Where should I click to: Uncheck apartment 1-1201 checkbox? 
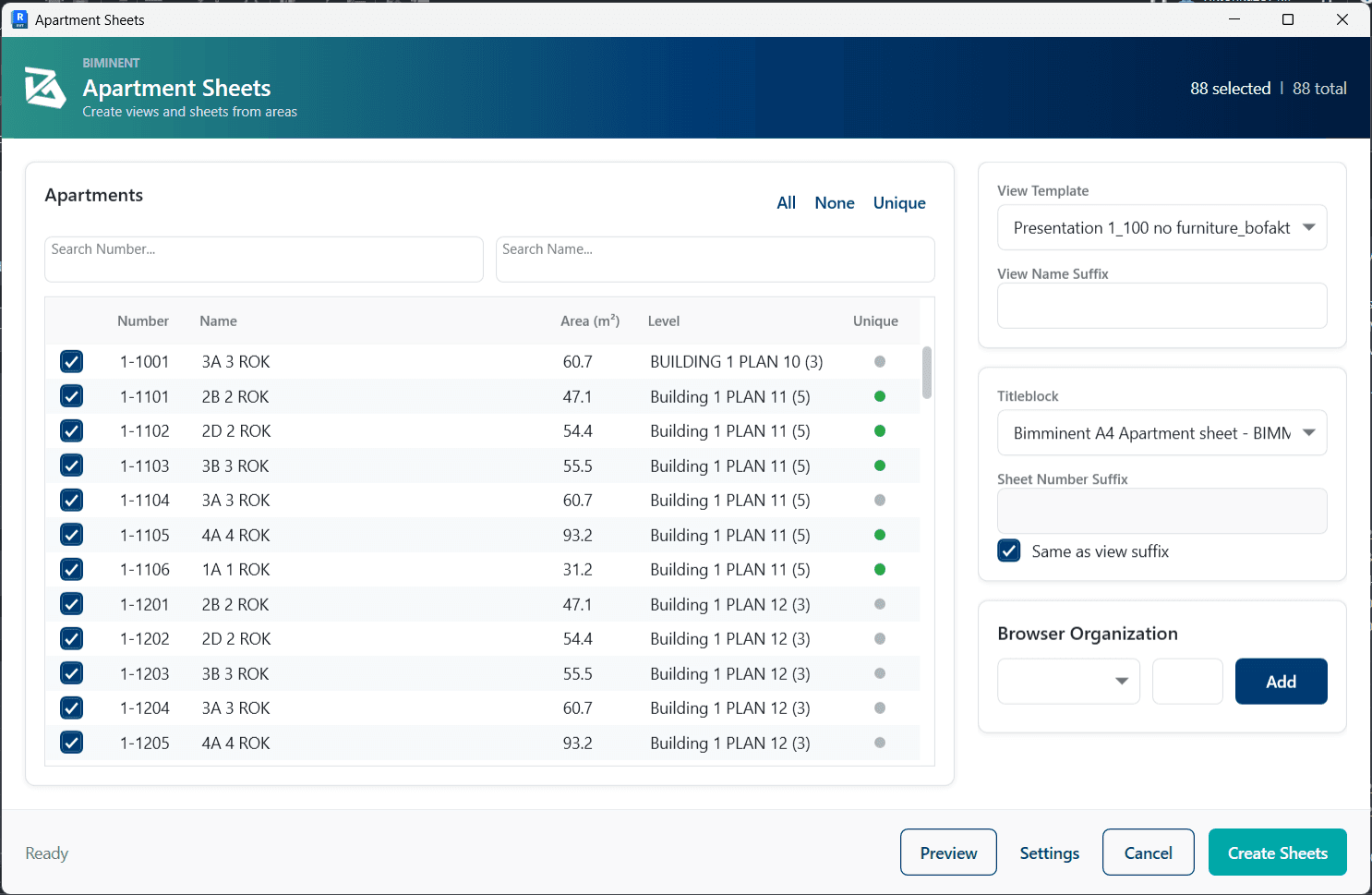[x=71, y=604]
